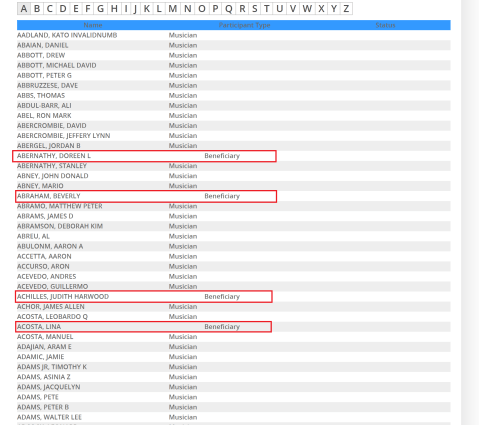479x425 pixels.
Task: Click Beneficiary type for ABERNATHY, DOREEN L
Action: 222,156
